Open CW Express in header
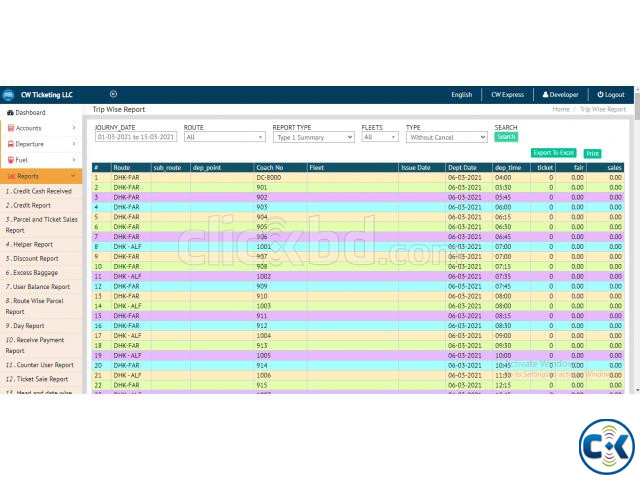 [507, 95]
